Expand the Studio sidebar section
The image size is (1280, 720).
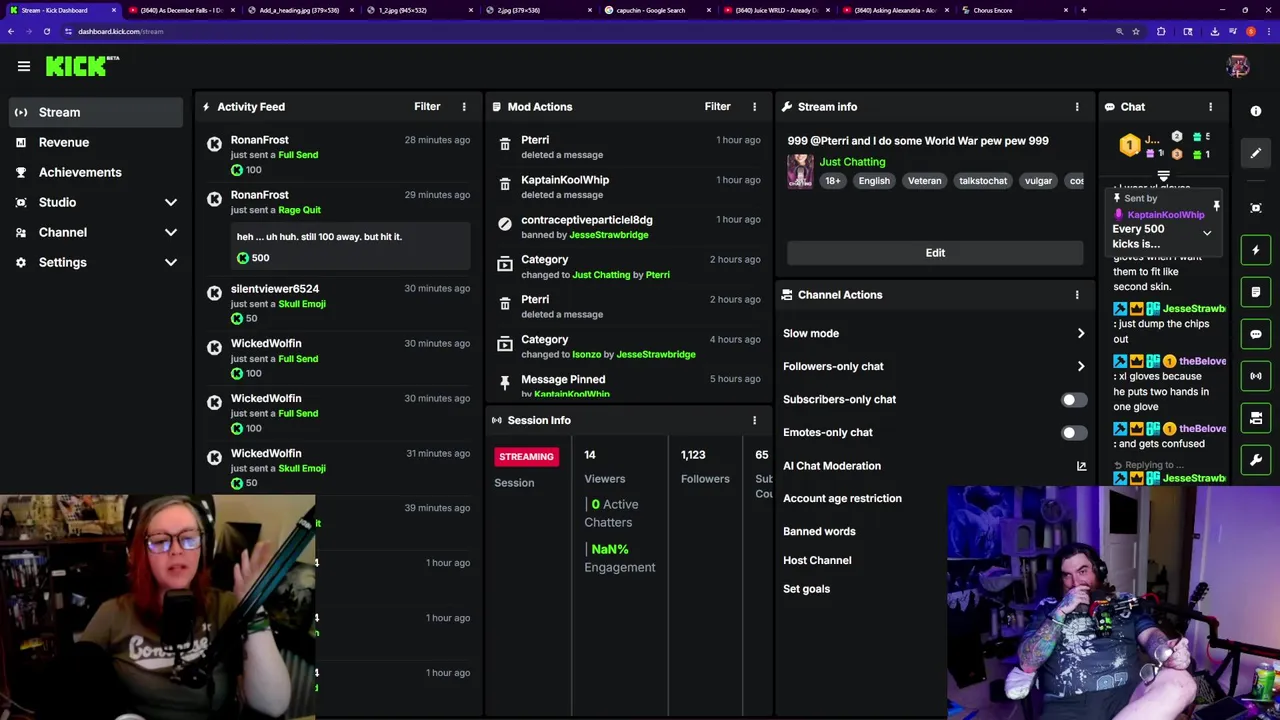(x=171, y=202)
